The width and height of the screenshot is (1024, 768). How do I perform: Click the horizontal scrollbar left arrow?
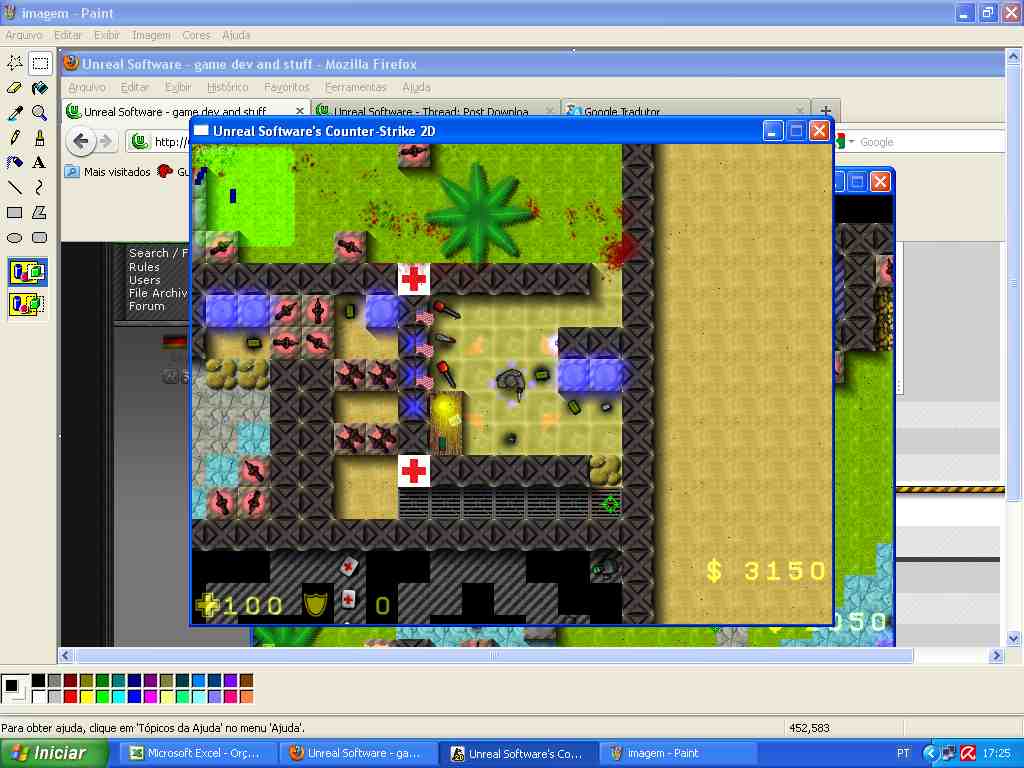point(65,655)
